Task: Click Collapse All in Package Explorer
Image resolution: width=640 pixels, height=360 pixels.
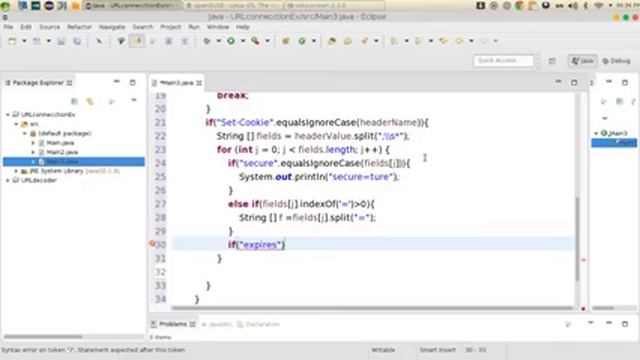Action: (x=74, y=101)
